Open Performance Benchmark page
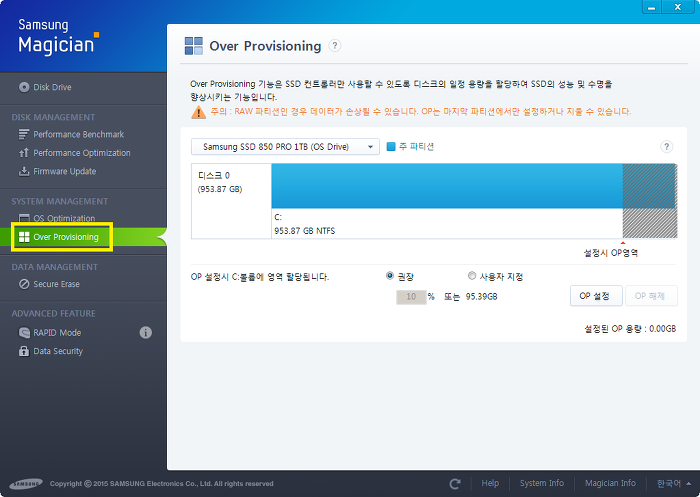Screen dimensions: 700x497 (x=79, y=134)
